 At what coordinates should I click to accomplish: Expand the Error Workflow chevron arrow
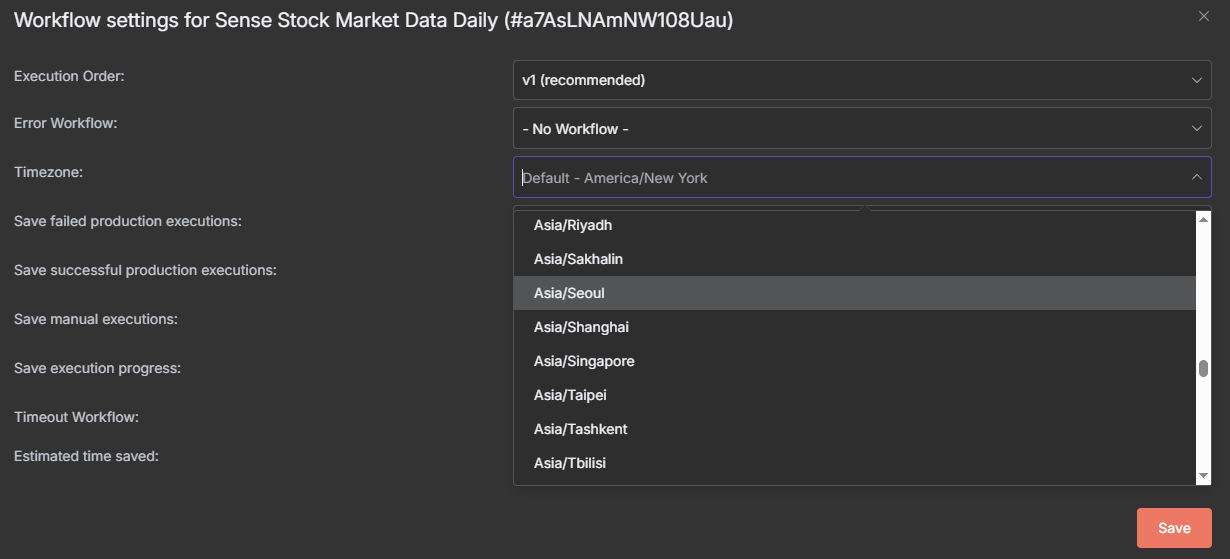(1196, 129)
